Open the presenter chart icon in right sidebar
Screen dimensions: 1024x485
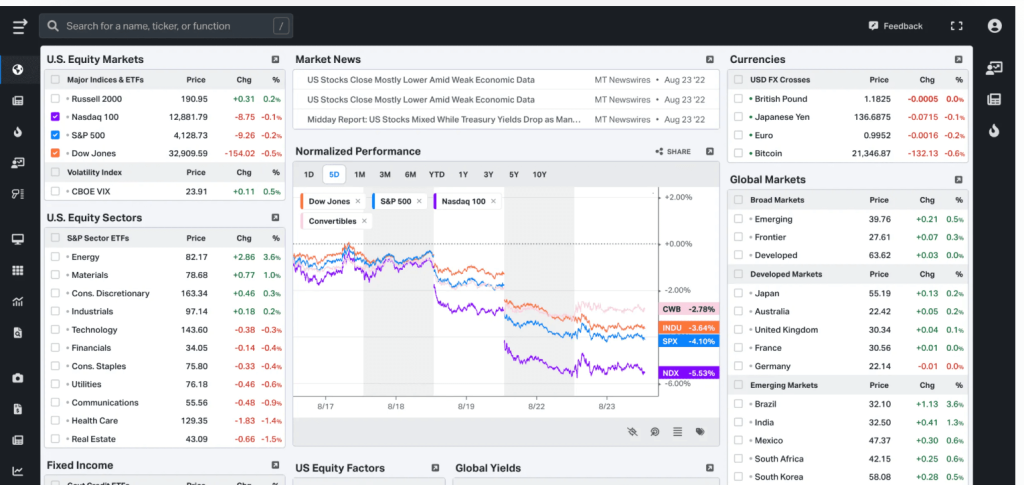coord(994,69)
